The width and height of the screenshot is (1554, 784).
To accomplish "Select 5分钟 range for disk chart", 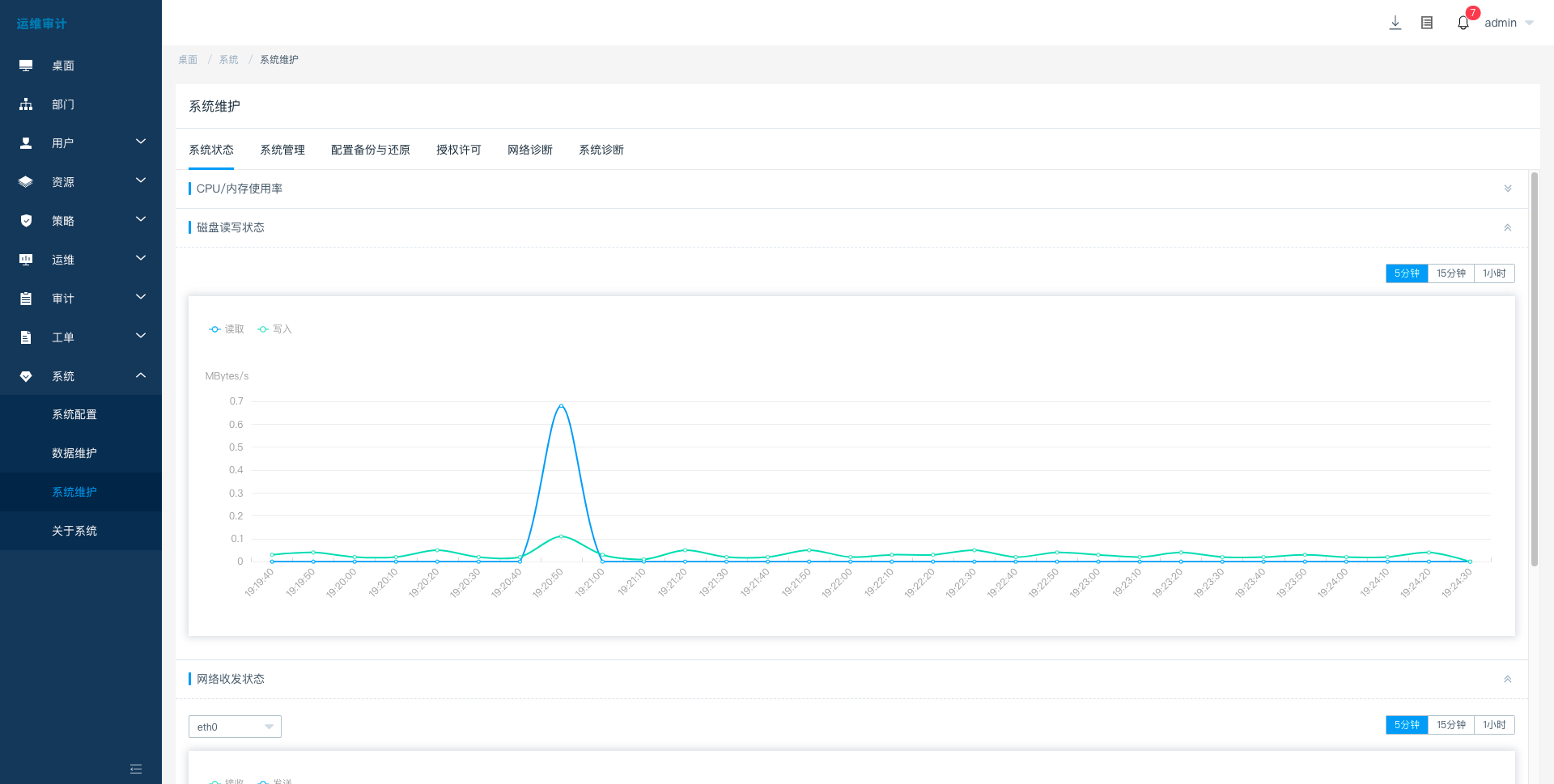I will [x=1407, y=273].
